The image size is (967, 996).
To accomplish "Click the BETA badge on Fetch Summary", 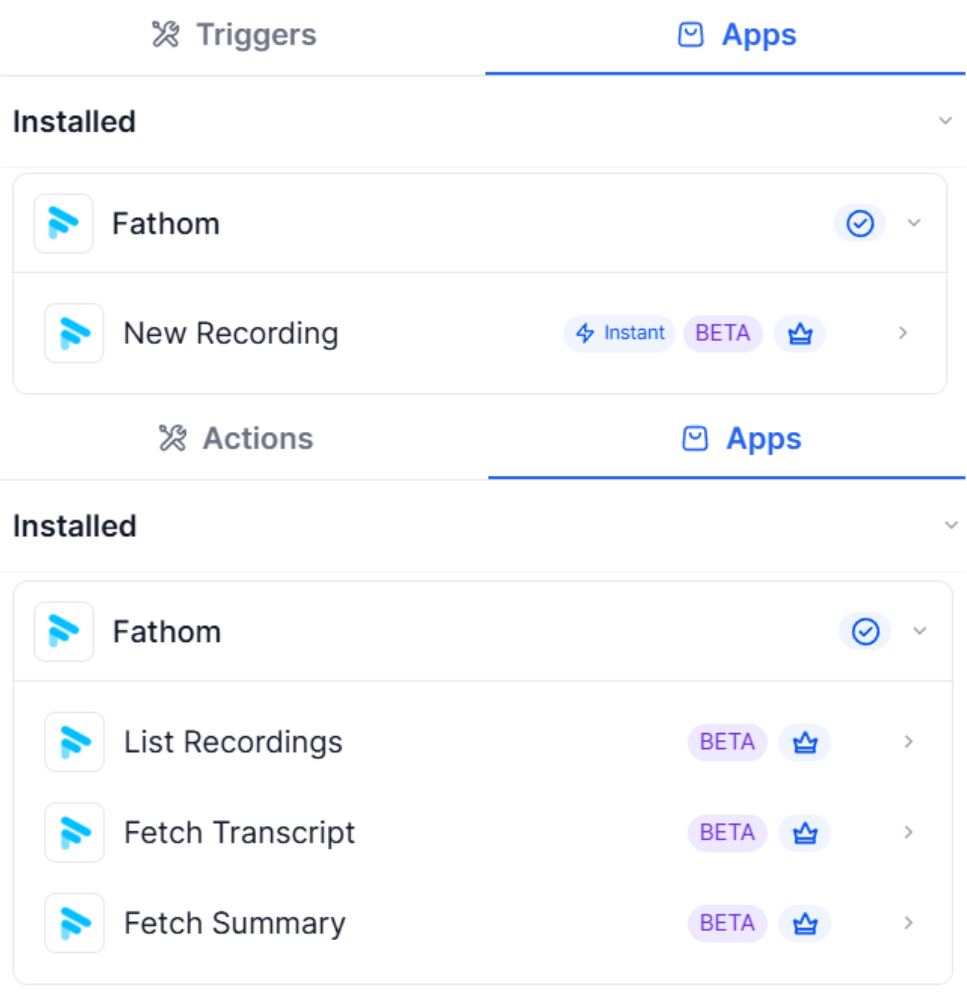I will tap(727, 924).
